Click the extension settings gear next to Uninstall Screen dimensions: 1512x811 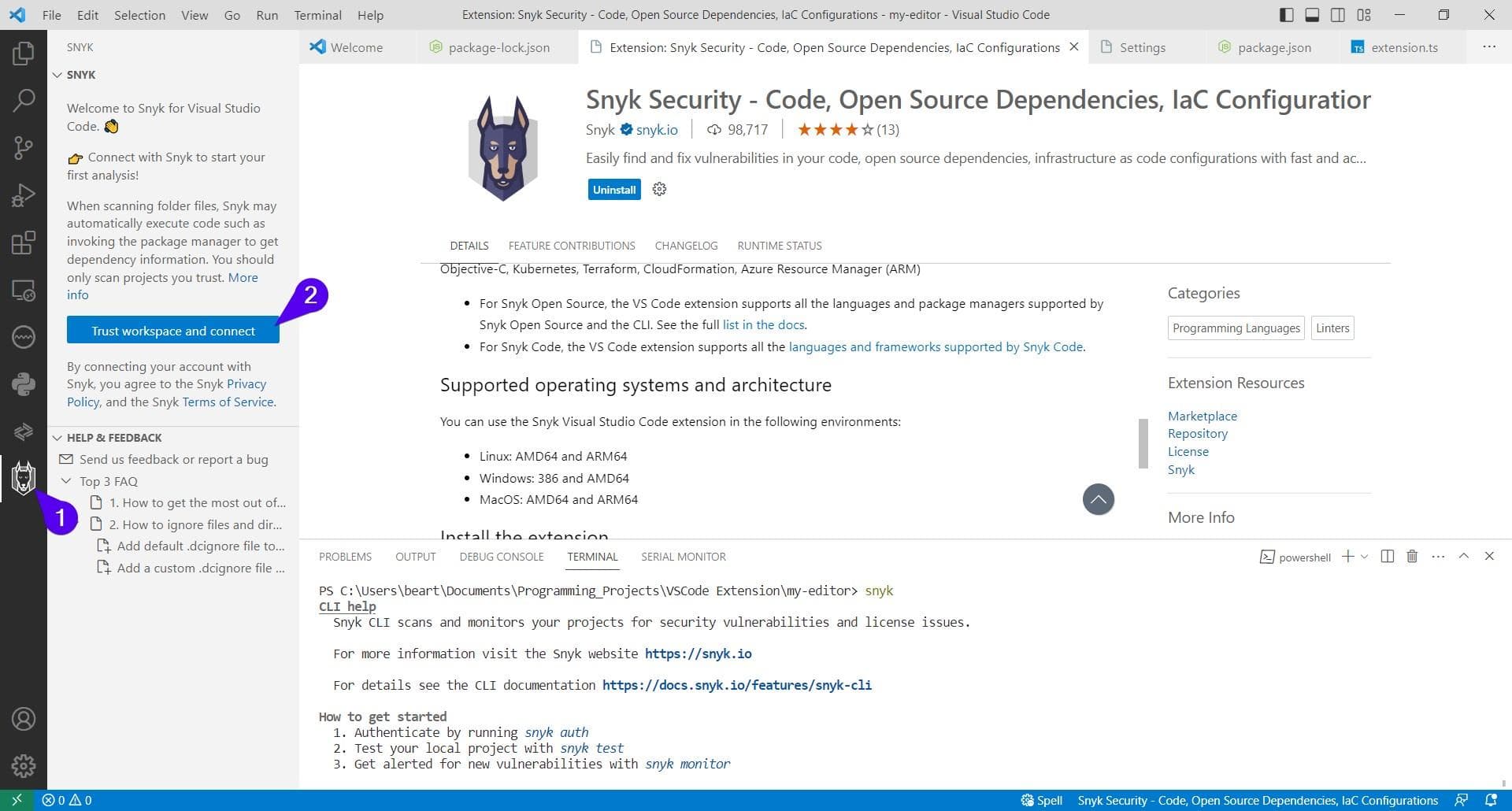tap(660, 189)
